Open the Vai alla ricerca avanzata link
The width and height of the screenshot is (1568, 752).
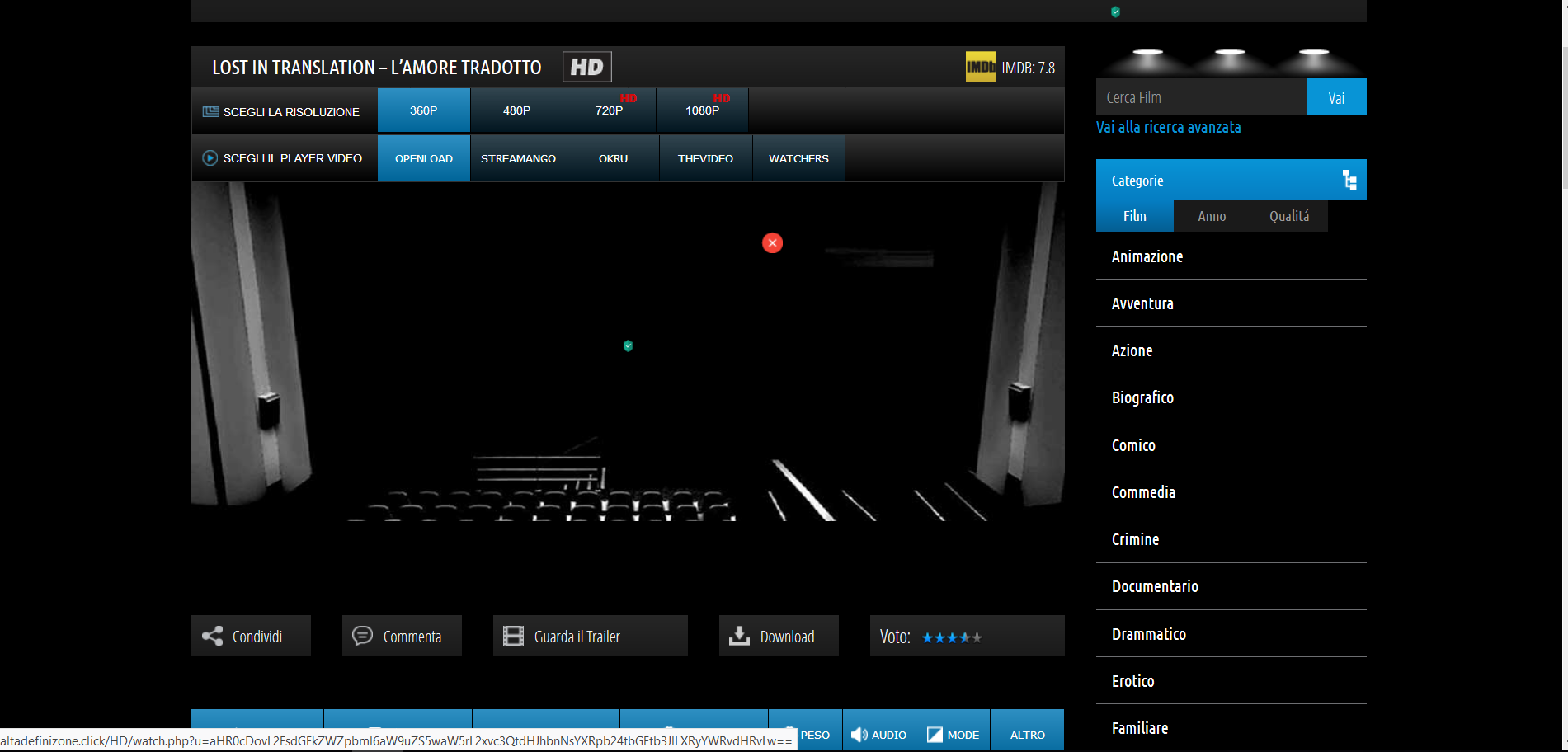tap(1168, 127)
